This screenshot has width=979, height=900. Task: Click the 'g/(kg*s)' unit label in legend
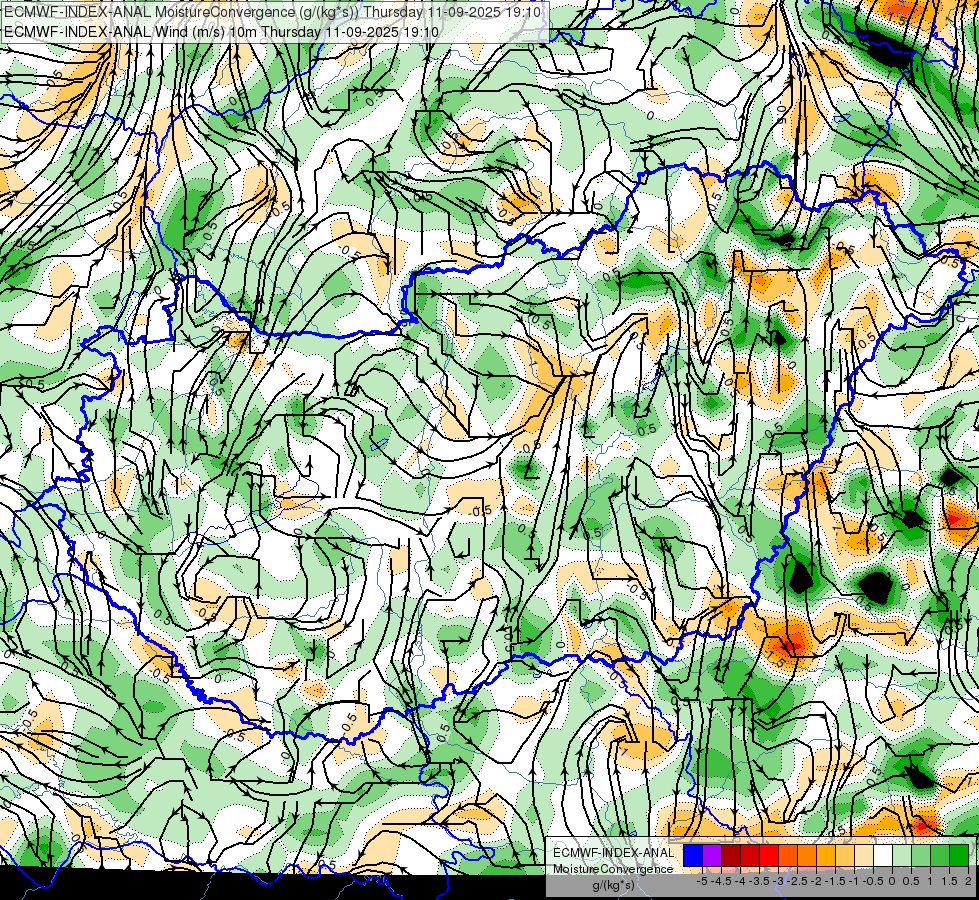click(x=613, y=885)
